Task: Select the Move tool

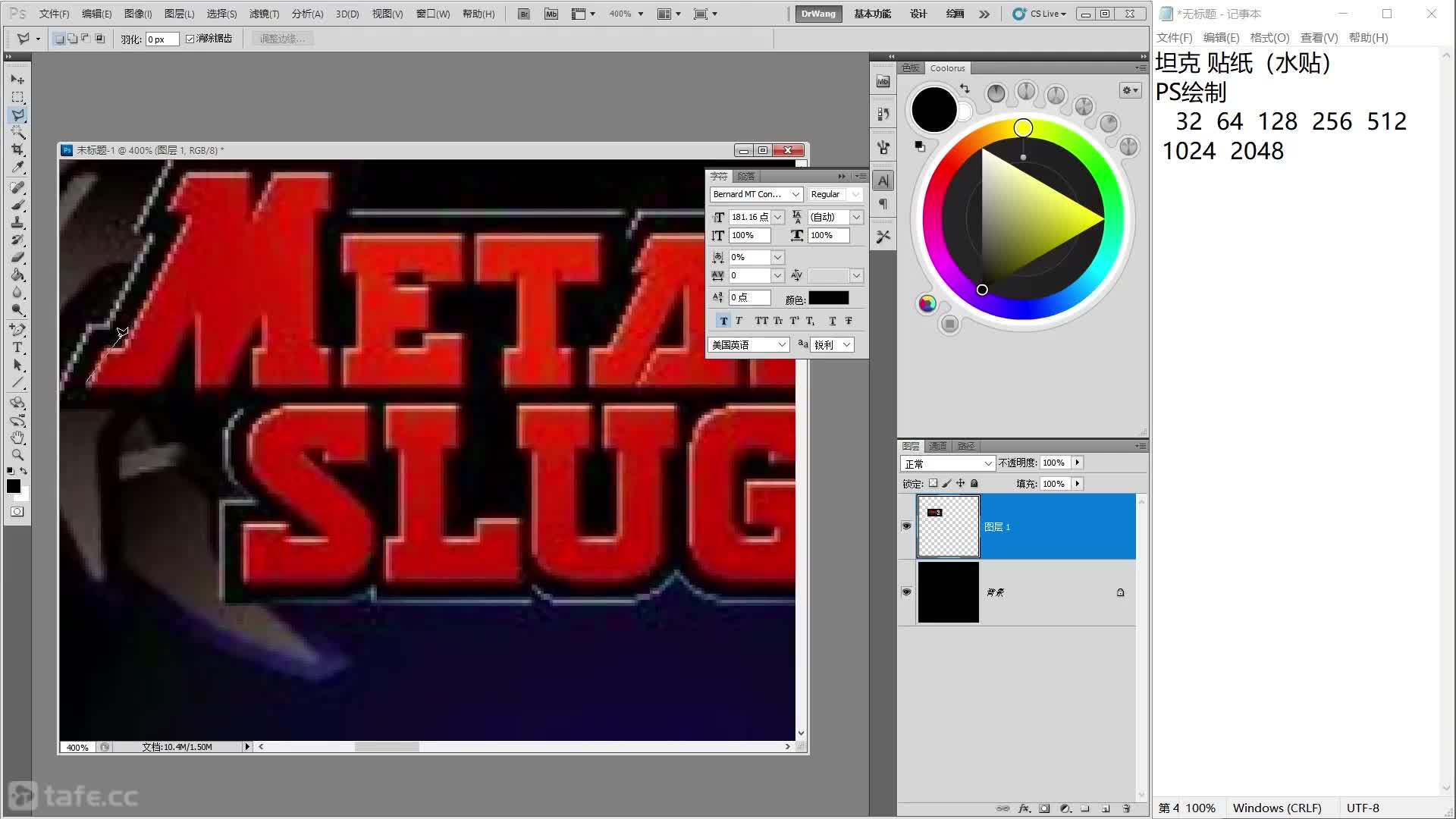Action: [17, 80]
